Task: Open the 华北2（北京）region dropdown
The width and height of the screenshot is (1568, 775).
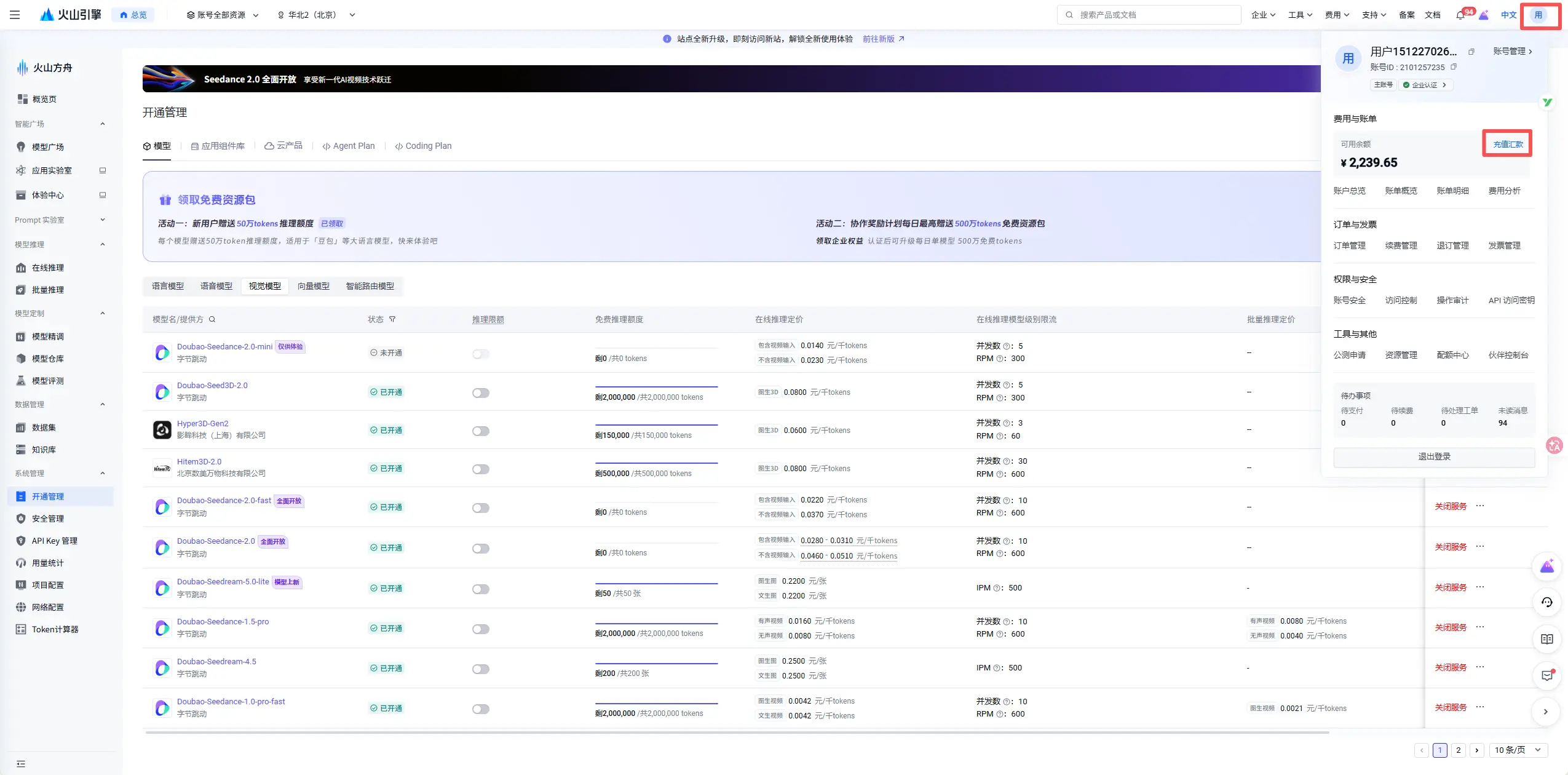Action: click(317, 15)
